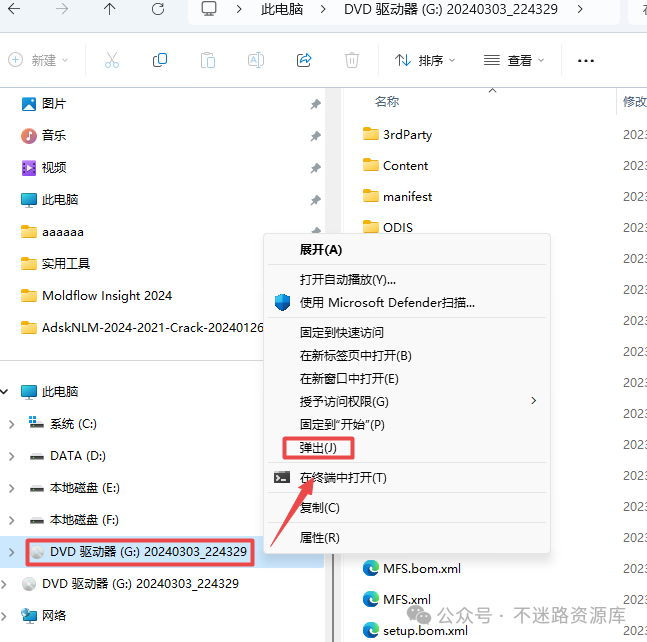Screen dimensions: 647x642
Task: Click the Copy toolbar icon
Action: pos(160,60)
